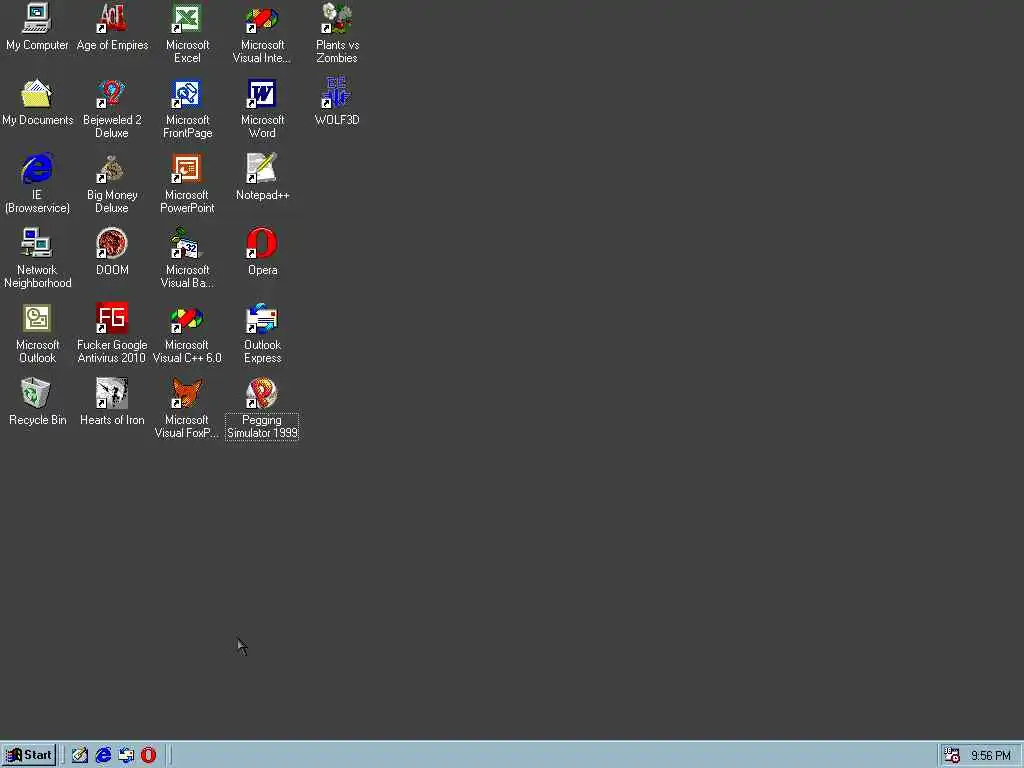Click the 9:56 PM taskbar clock
The height and width of the screenshot is (768, 1024).
pos(991,756)
